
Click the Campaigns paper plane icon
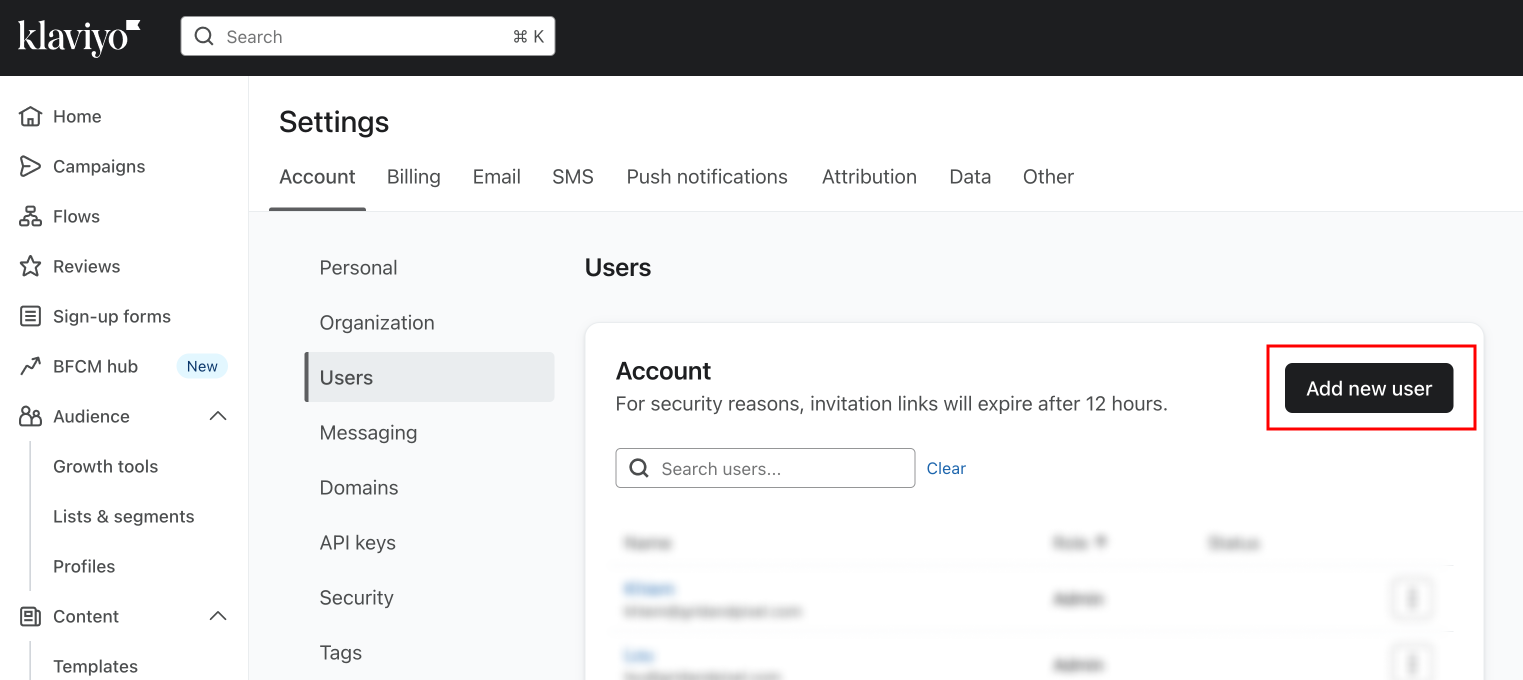(31, 166)
